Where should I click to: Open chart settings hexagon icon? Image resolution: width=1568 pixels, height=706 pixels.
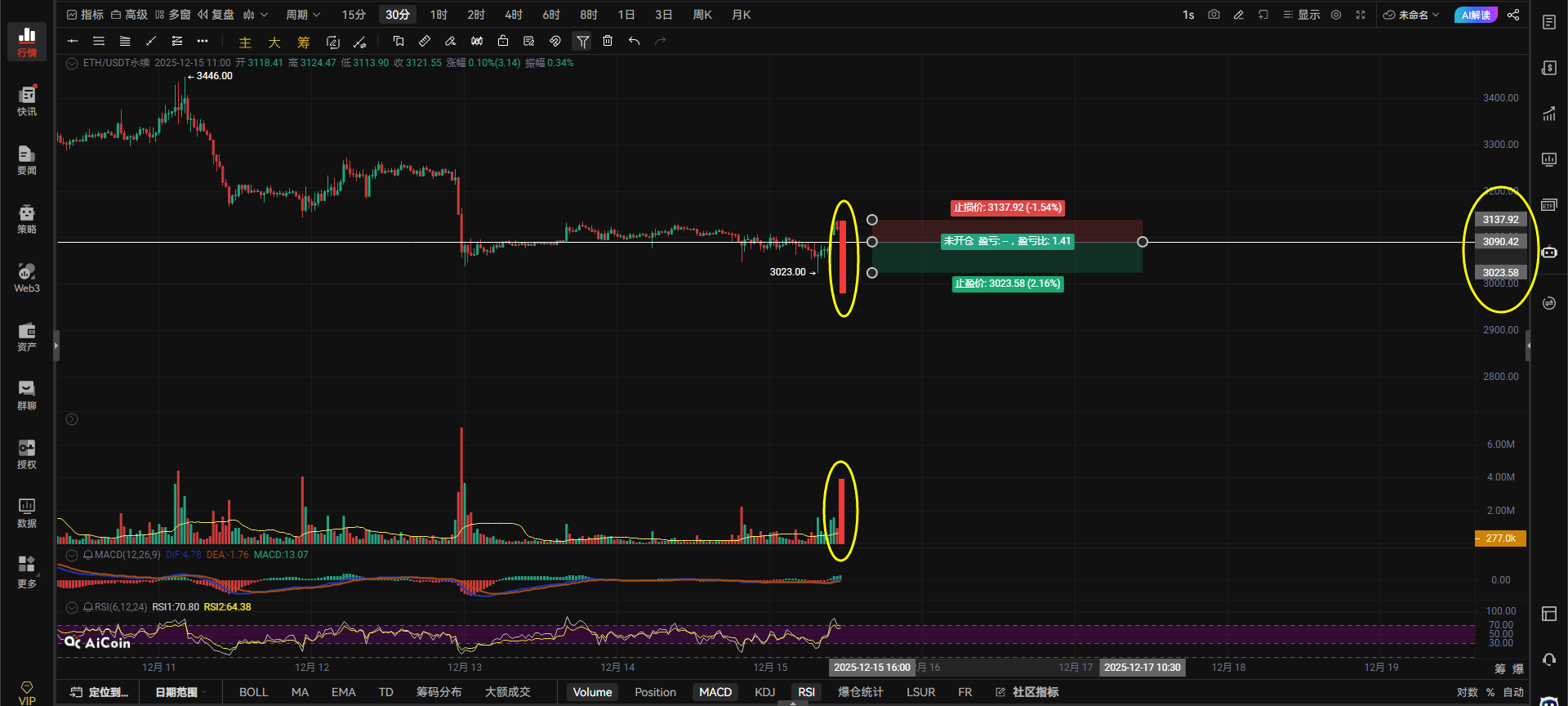click(1336, 15)
